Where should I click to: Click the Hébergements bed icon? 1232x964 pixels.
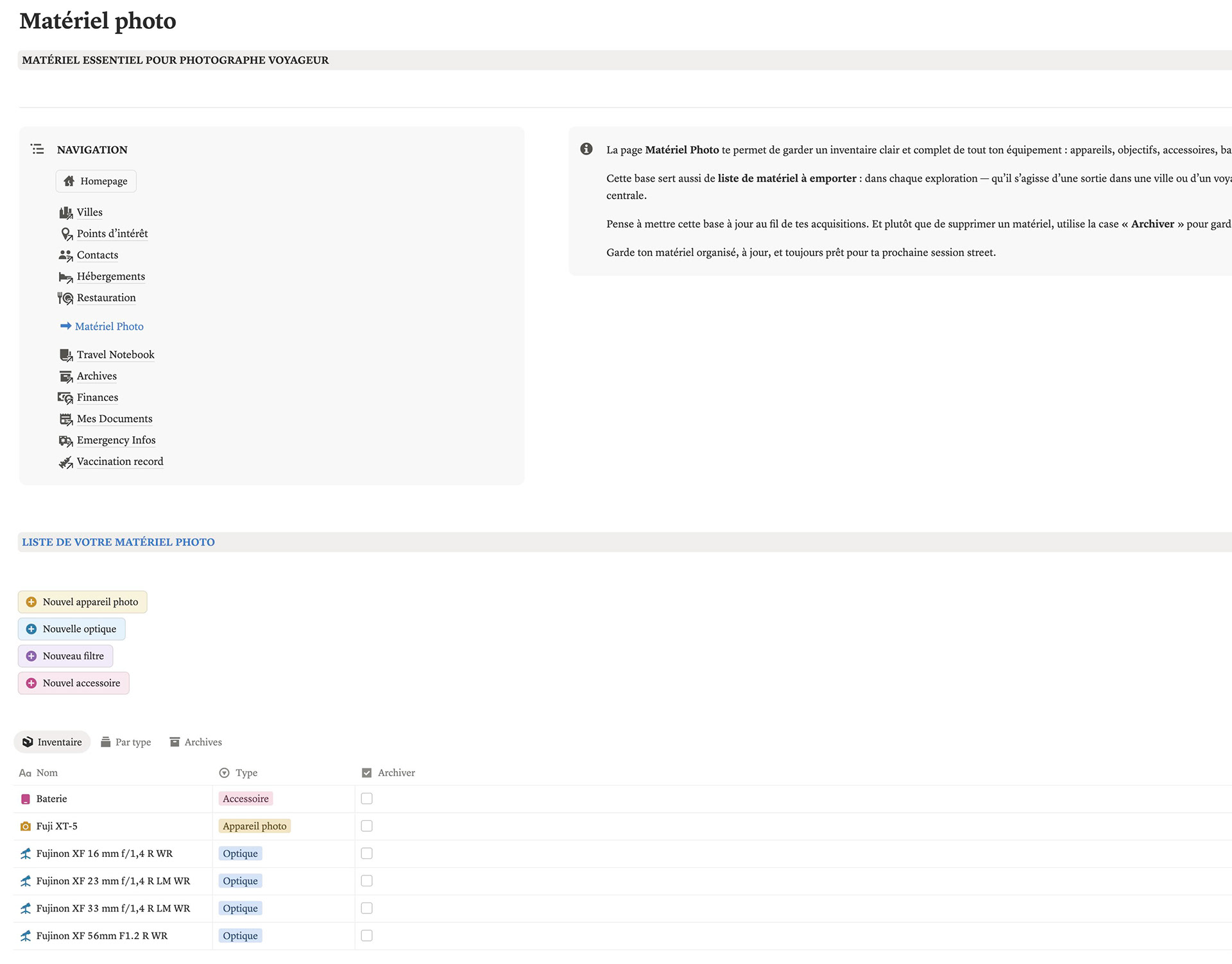(65, 277)
